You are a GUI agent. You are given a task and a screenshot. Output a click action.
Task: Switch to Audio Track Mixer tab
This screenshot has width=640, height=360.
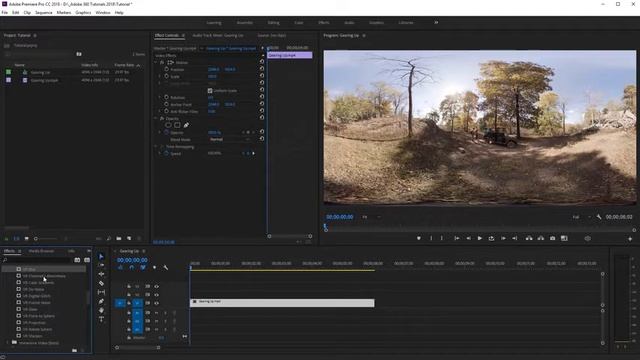[x=218, y=36]
